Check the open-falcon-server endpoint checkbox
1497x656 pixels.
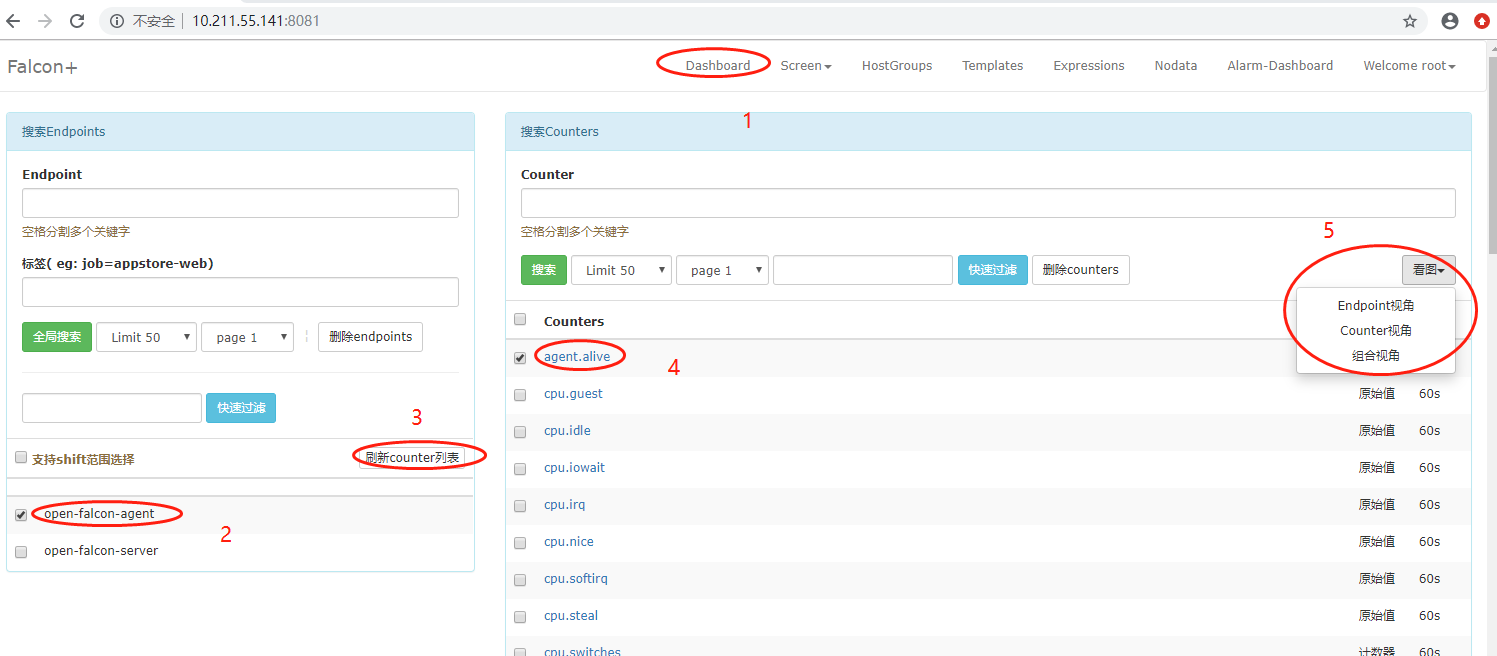tap(21, 552)
